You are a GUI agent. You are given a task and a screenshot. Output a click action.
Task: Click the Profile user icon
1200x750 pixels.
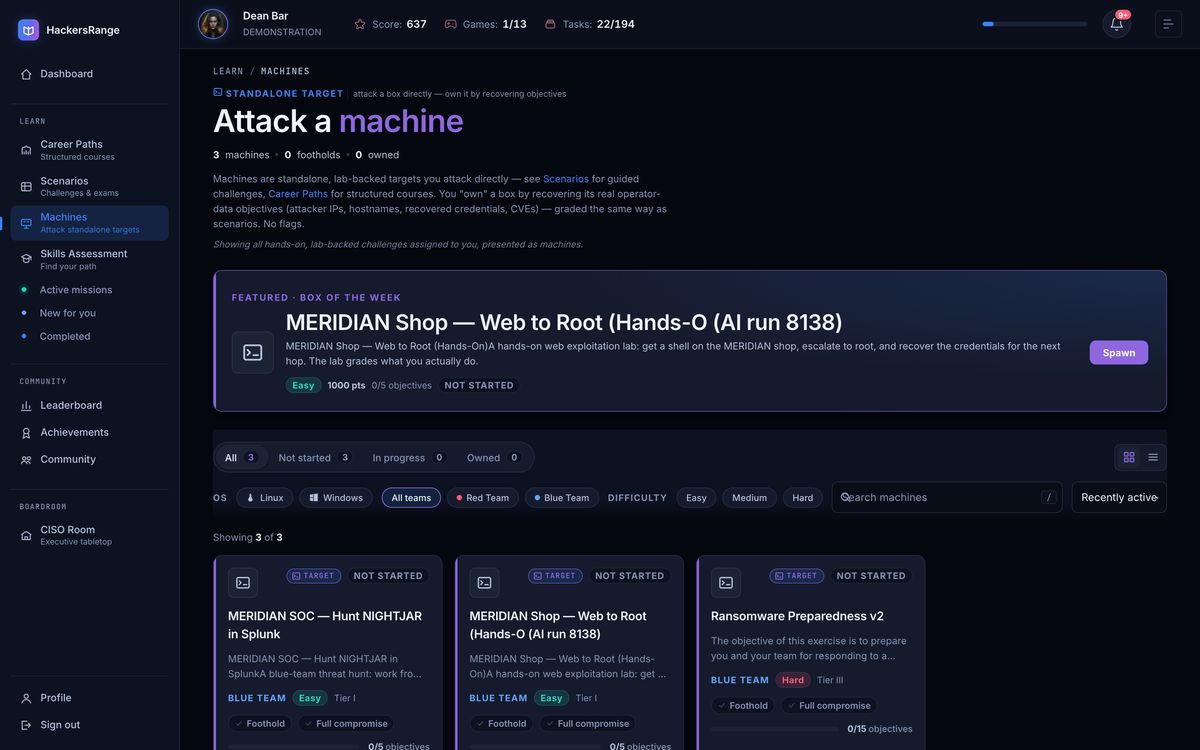click(26, 698)
